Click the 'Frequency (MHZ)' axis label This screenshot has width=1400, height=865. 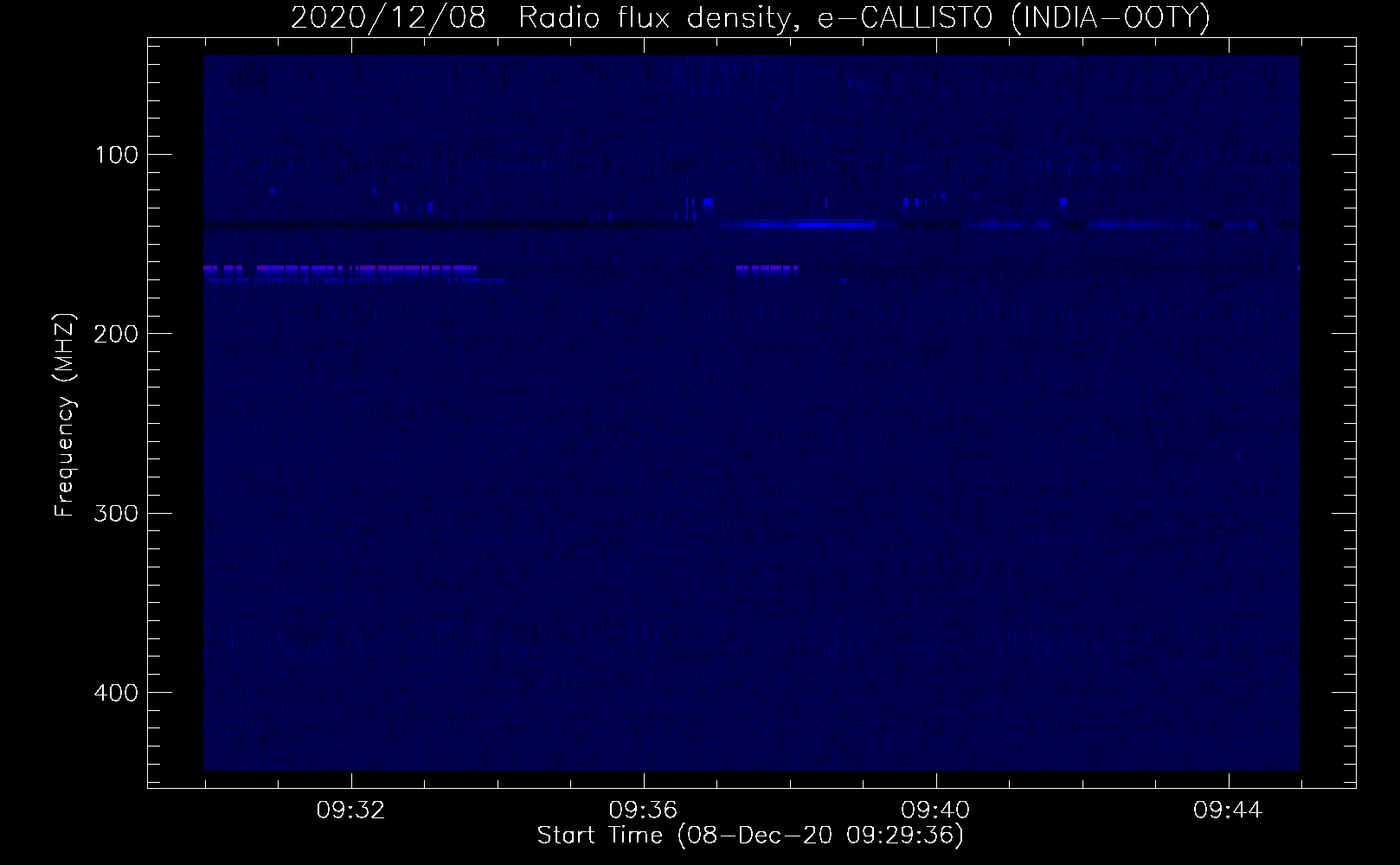point(65,414)
